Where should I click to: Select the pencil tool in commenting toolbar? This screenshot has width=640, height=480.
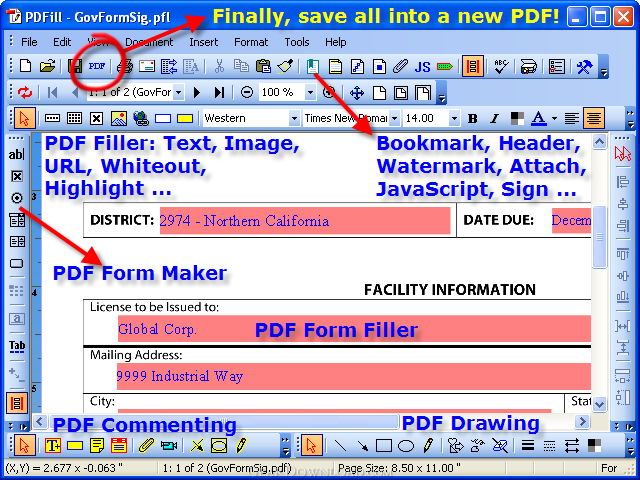pos(242,445)
